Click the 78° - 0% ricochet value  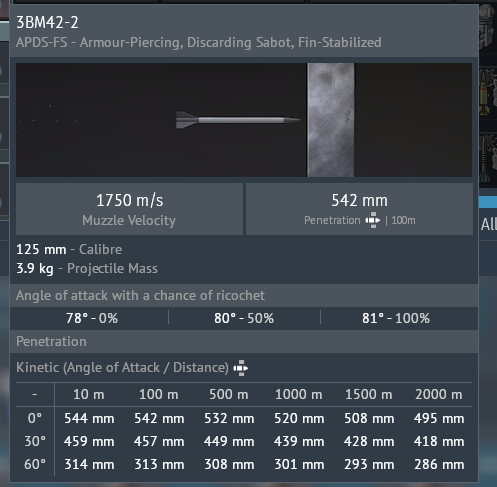point(92,318)
